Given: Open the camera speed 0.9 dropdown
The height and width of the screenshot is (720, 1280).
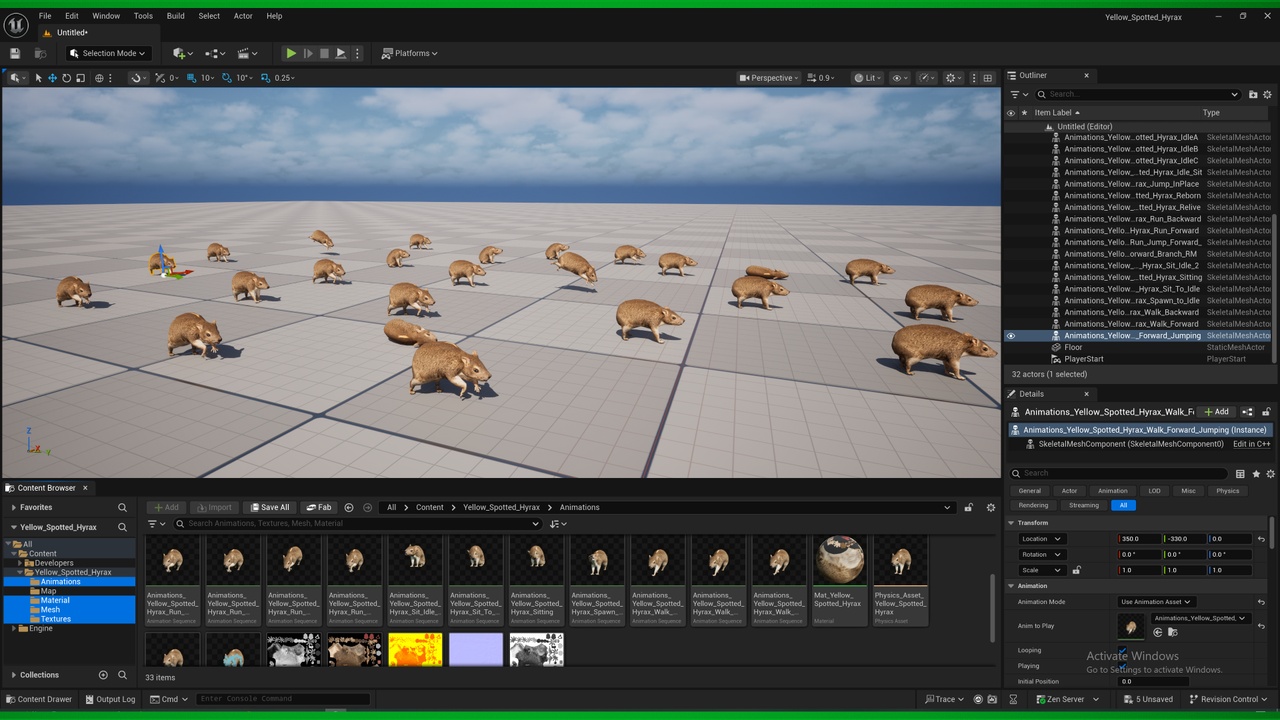Looking at the screenshot, I should (x=822, y=78).
